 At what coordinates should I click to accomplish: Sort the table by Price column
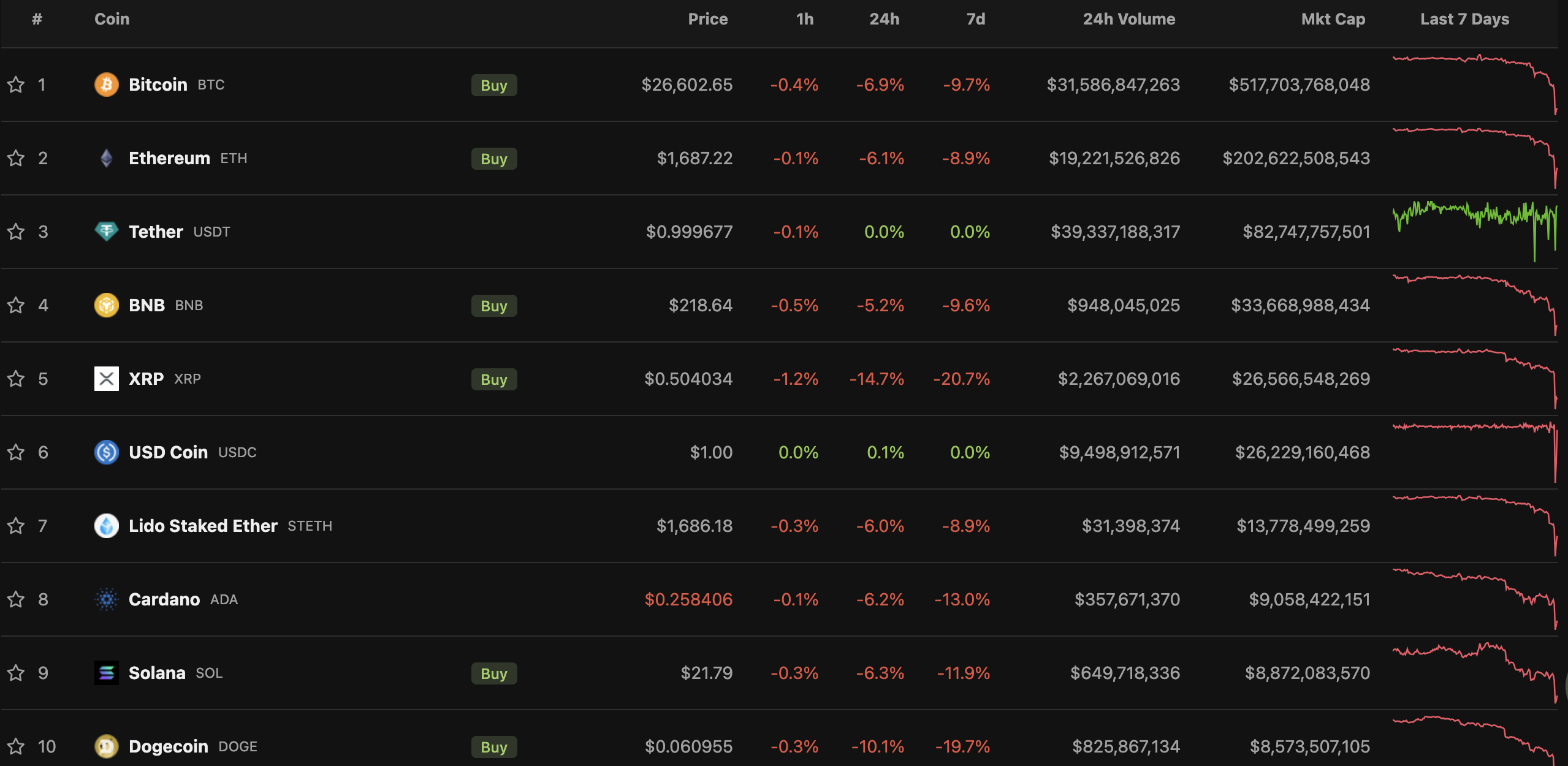pos(707,19)
